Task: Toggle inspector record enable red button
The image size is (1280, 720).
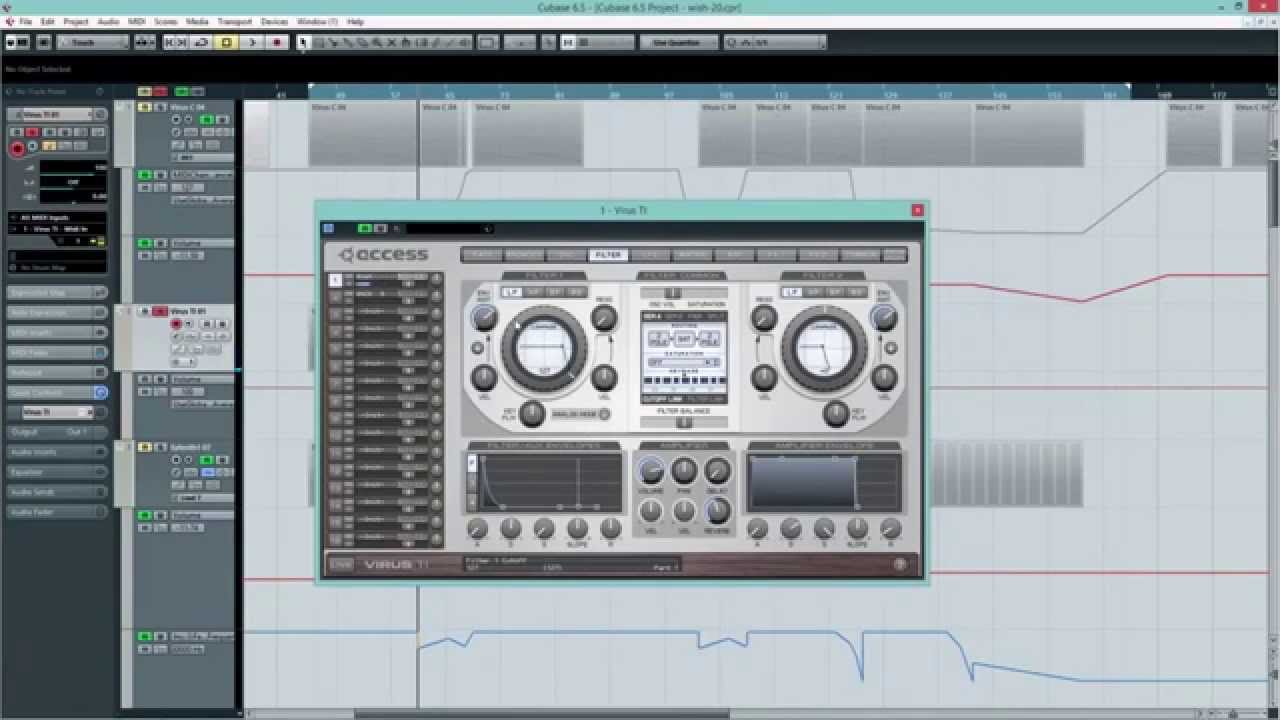Action: 17,148
